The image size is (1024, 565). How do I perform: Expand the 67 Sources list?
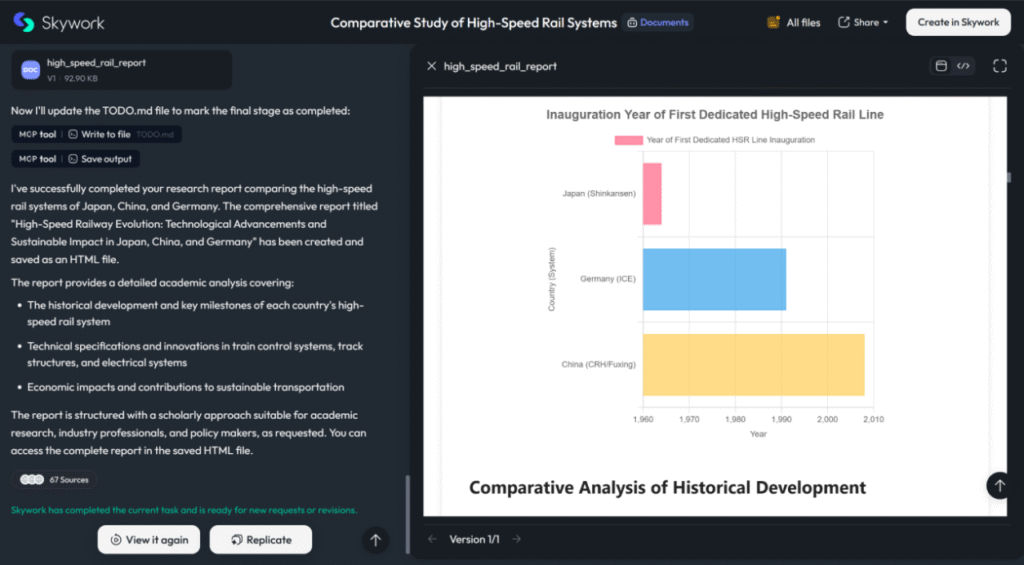tap(55, 480)
